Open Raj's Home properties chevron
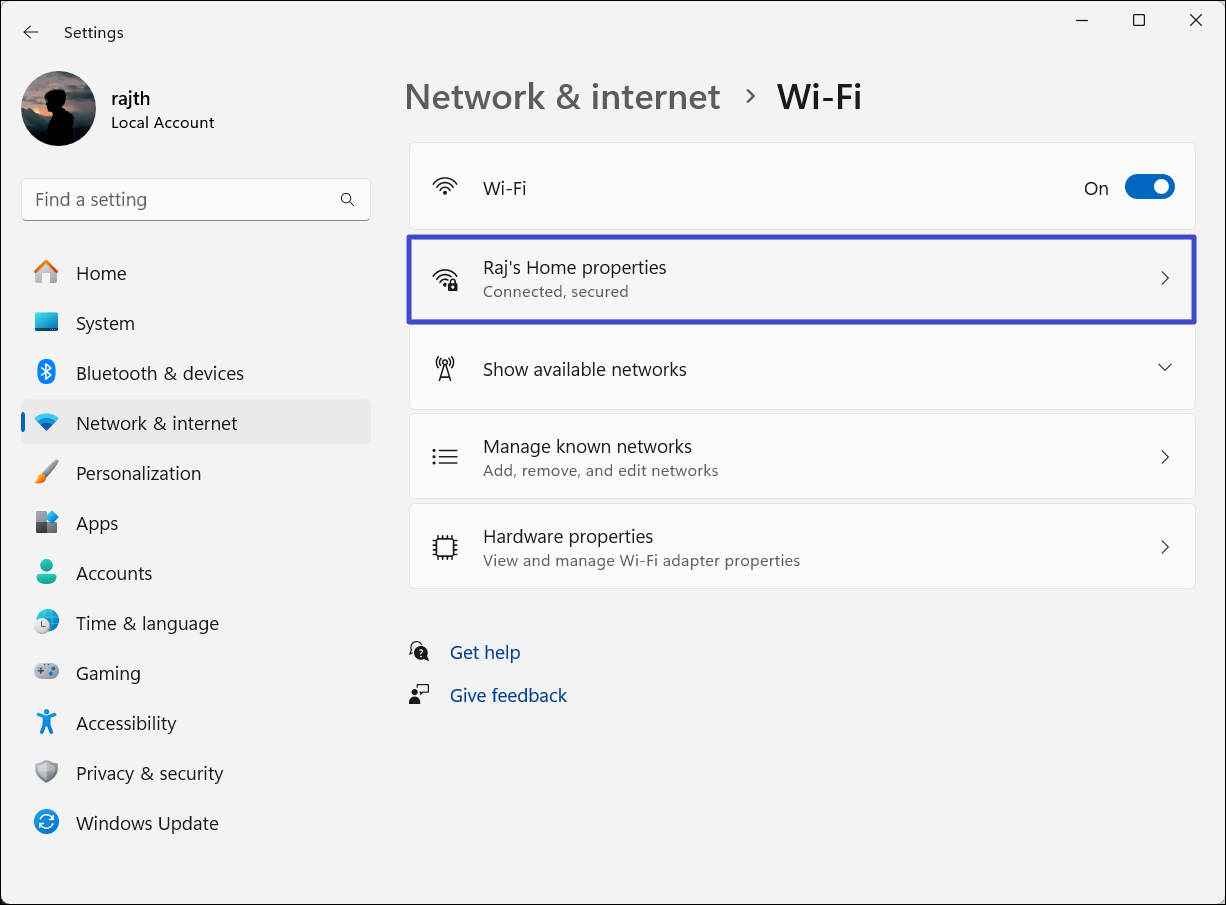Viewport: 1226px width, 905px height. tap(1164, 279)
